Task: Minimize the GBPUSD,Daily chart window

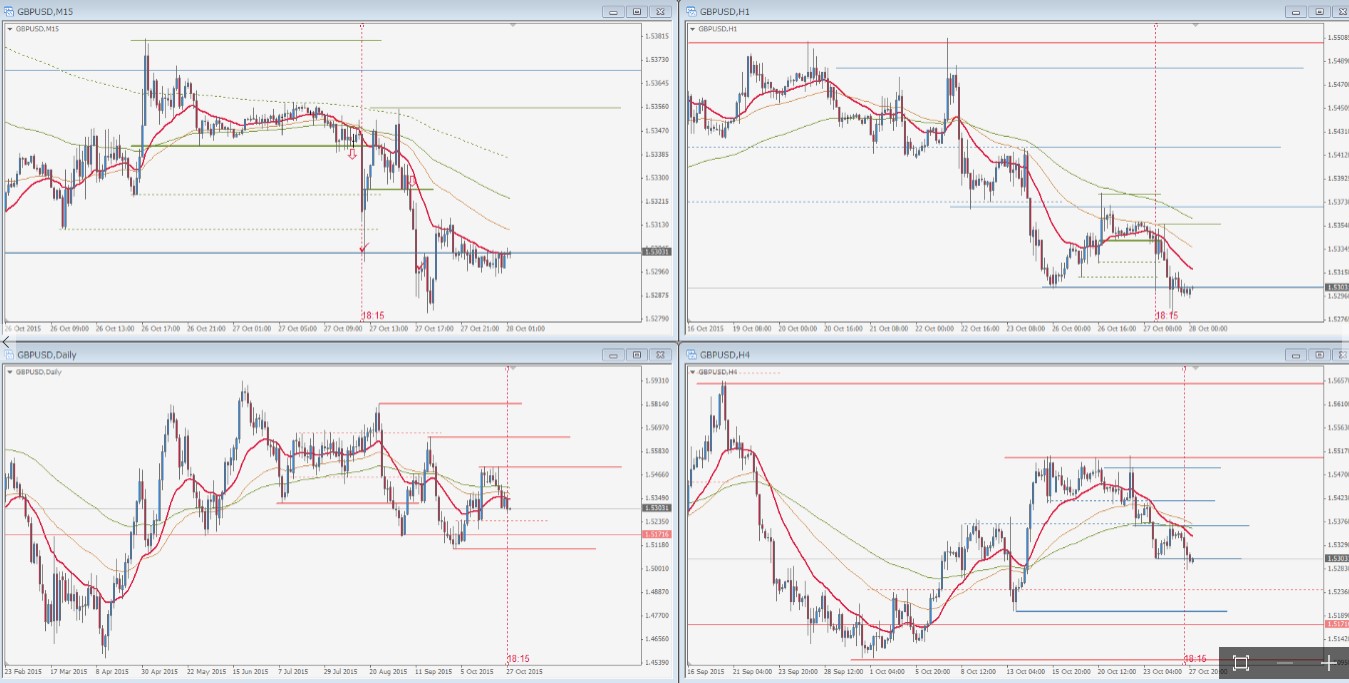Action: tap(613, 354)
